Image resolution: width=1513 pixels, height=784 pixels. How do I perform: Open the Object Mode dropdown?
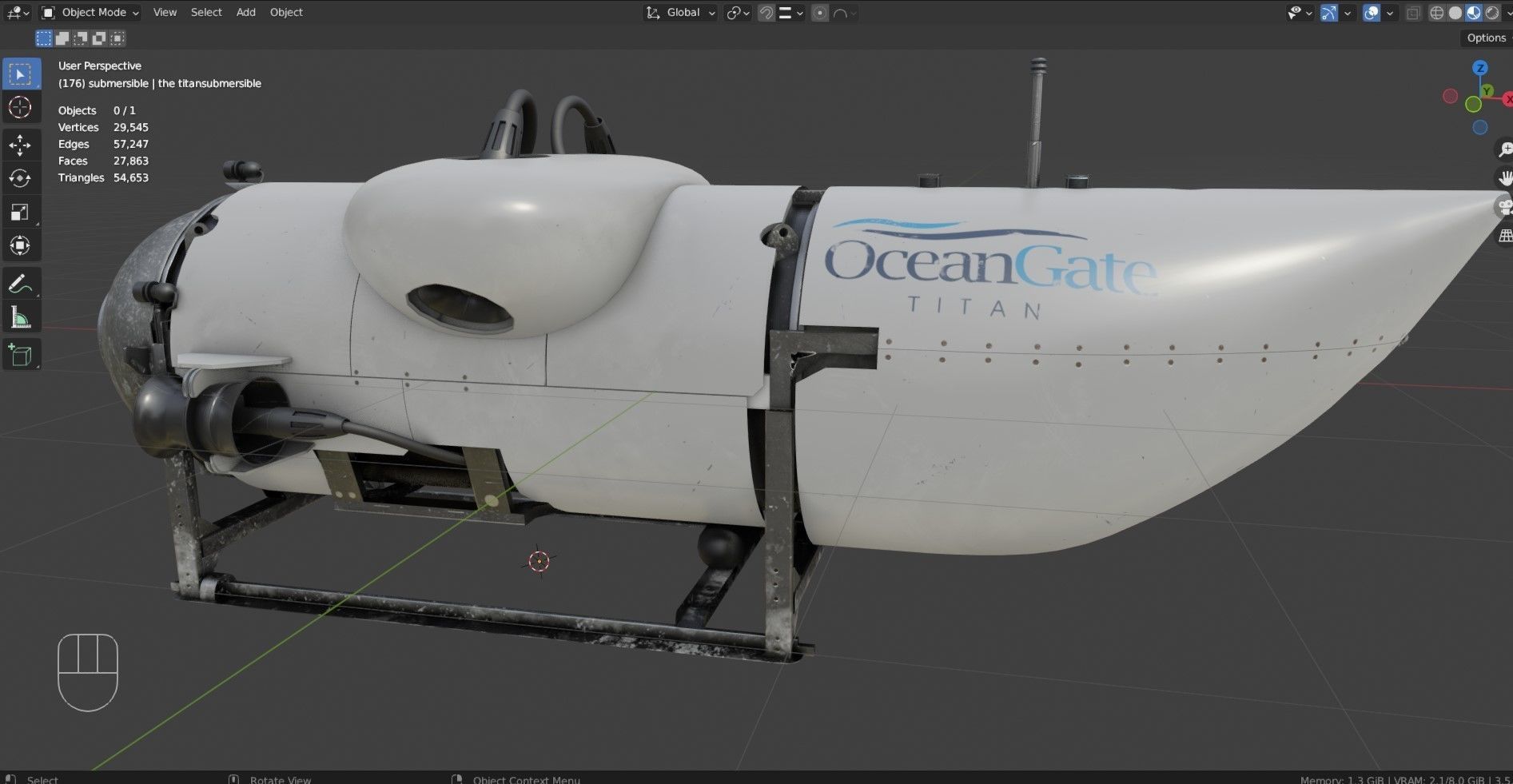pos(90,13)
